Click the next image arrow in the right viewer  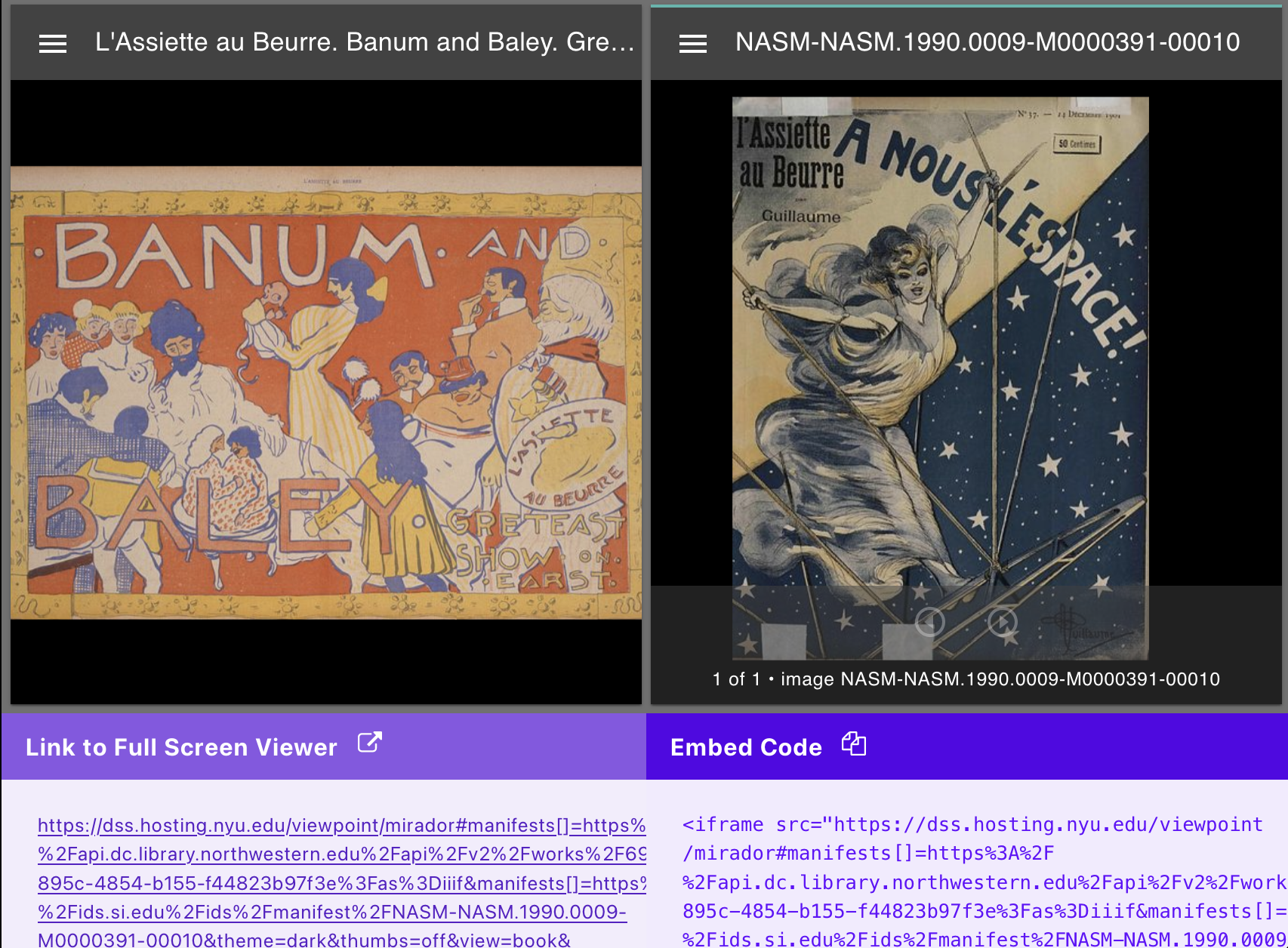(x=1003, y=622)
